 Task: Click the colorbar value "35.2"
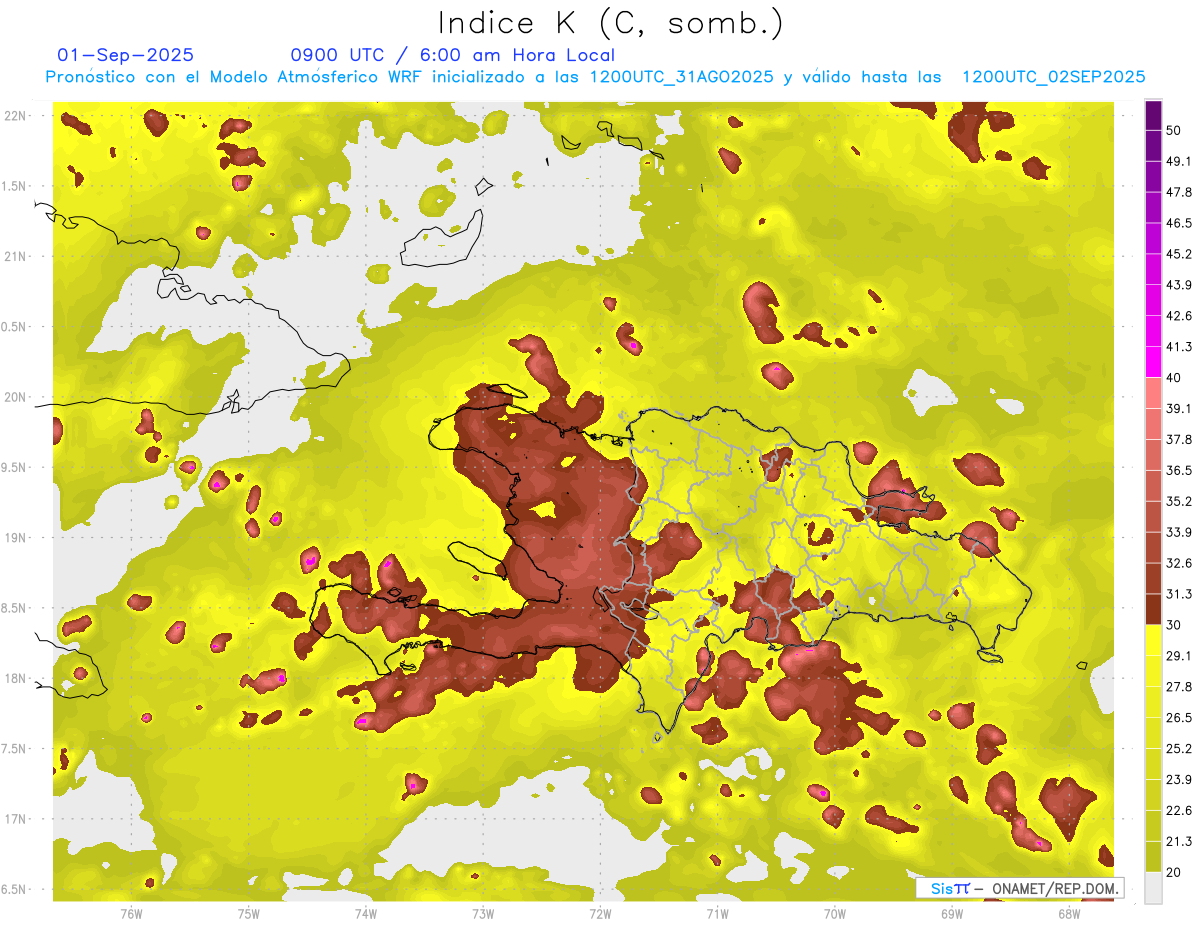pos(1179,501)
